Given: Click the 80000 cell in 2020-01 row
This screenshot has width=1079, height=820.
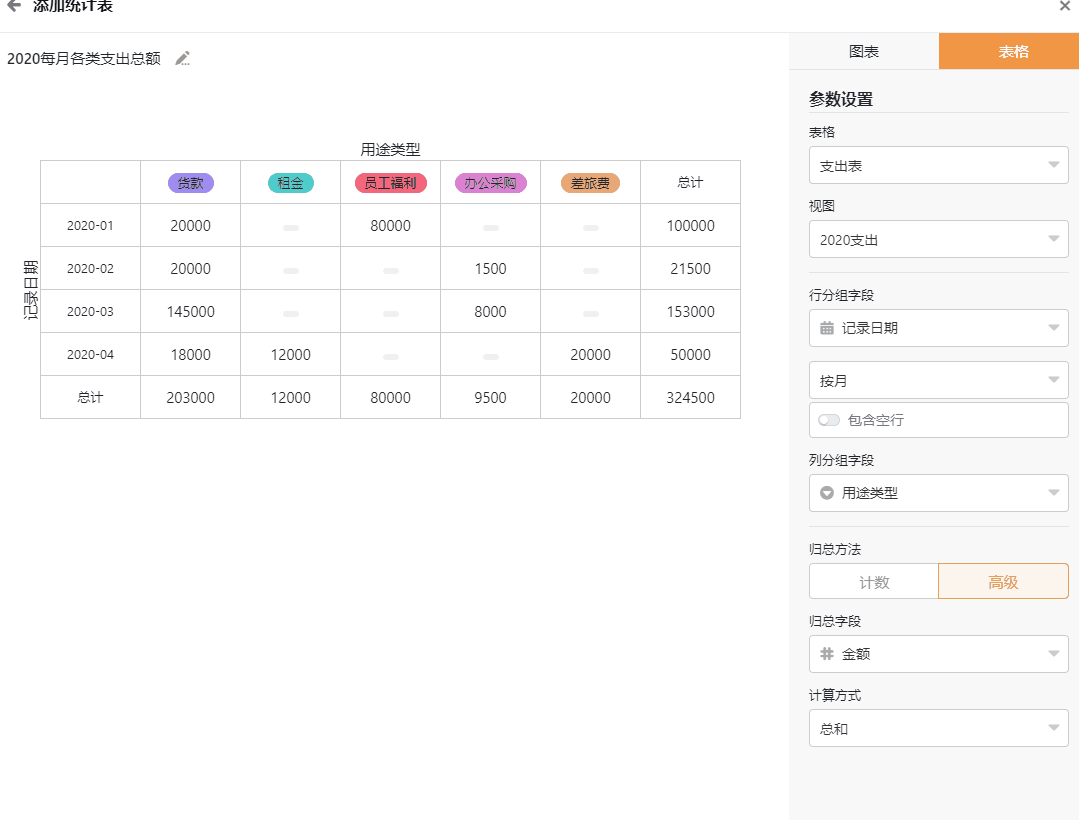Looking at the screenshot, I should tap(390, 226).
